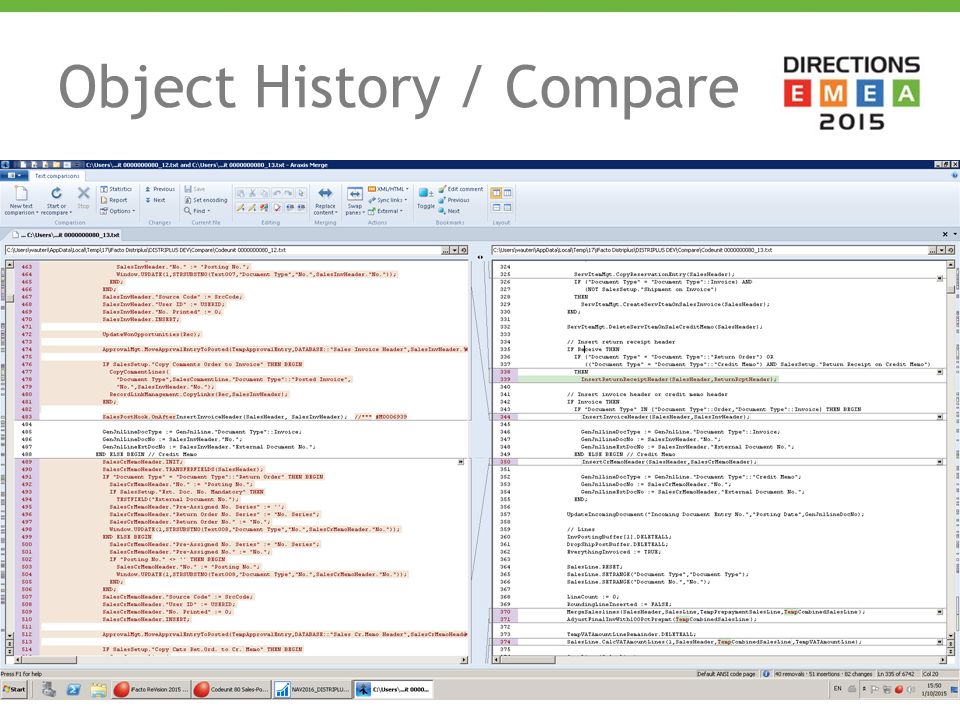The height and width of the screenshot is (720, 960).
Task: Browse for left file with ellipsis button
Action: click(x=445, y=250)
